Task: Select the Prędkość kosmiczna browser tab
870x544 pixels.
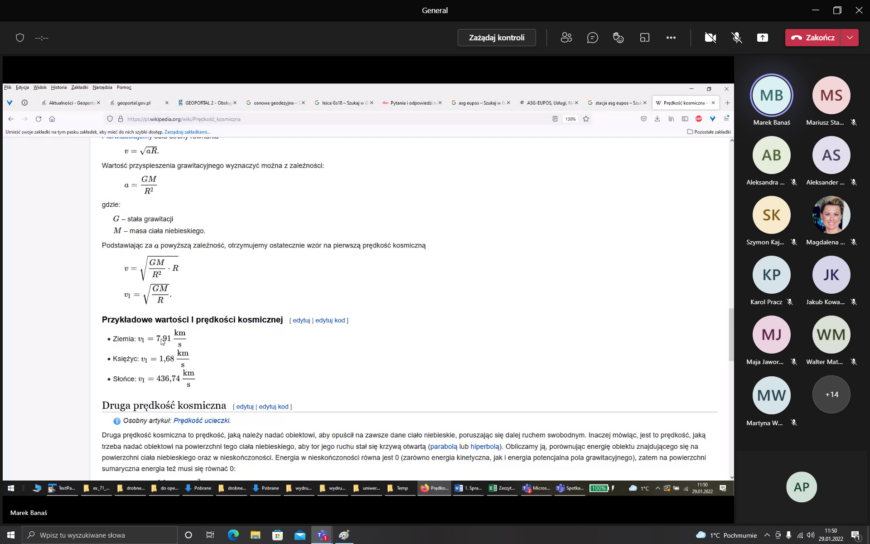Action: (685, 103)
